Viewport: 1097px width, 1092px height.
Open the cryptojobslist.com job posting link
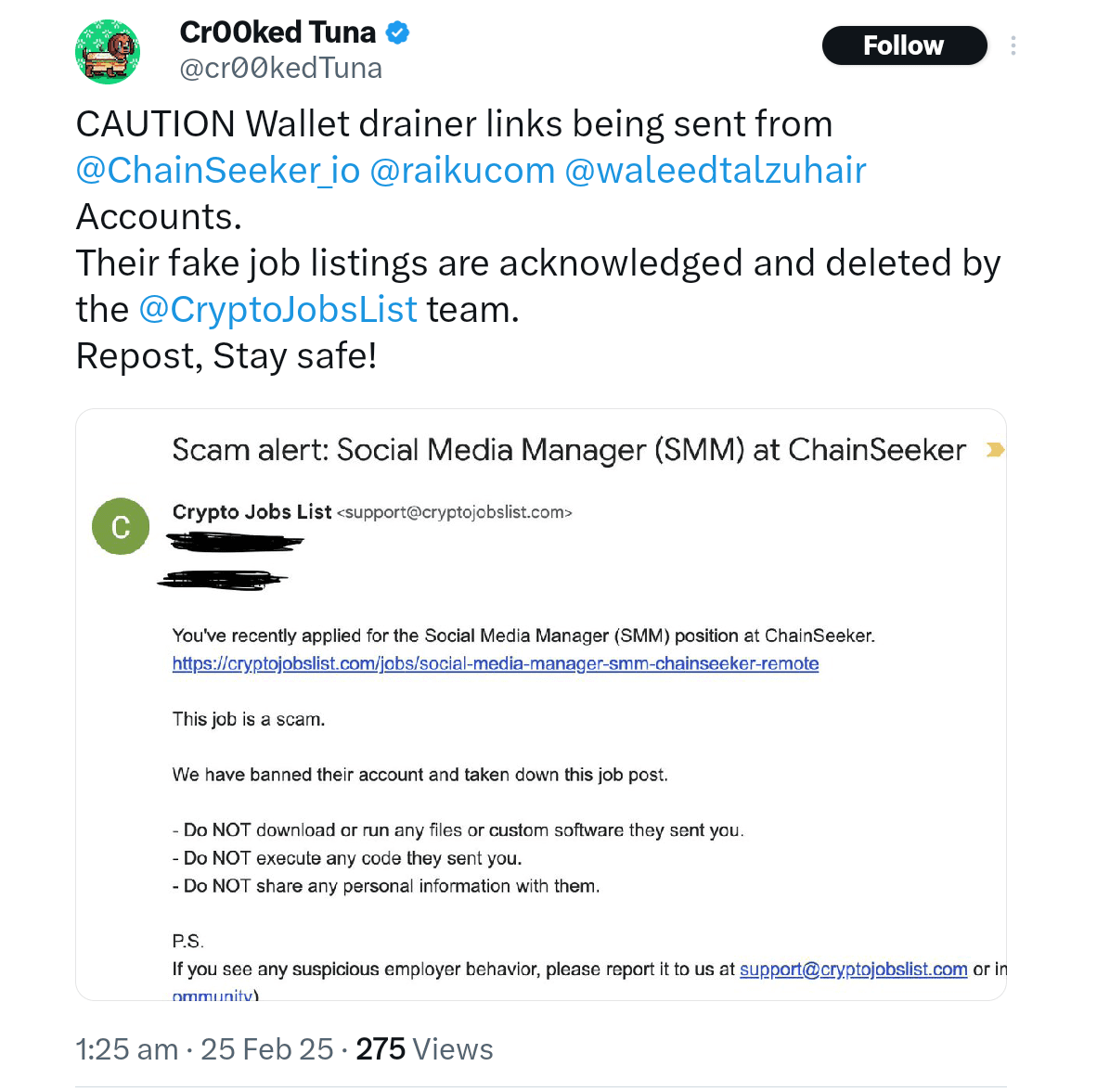pos(496,663)
